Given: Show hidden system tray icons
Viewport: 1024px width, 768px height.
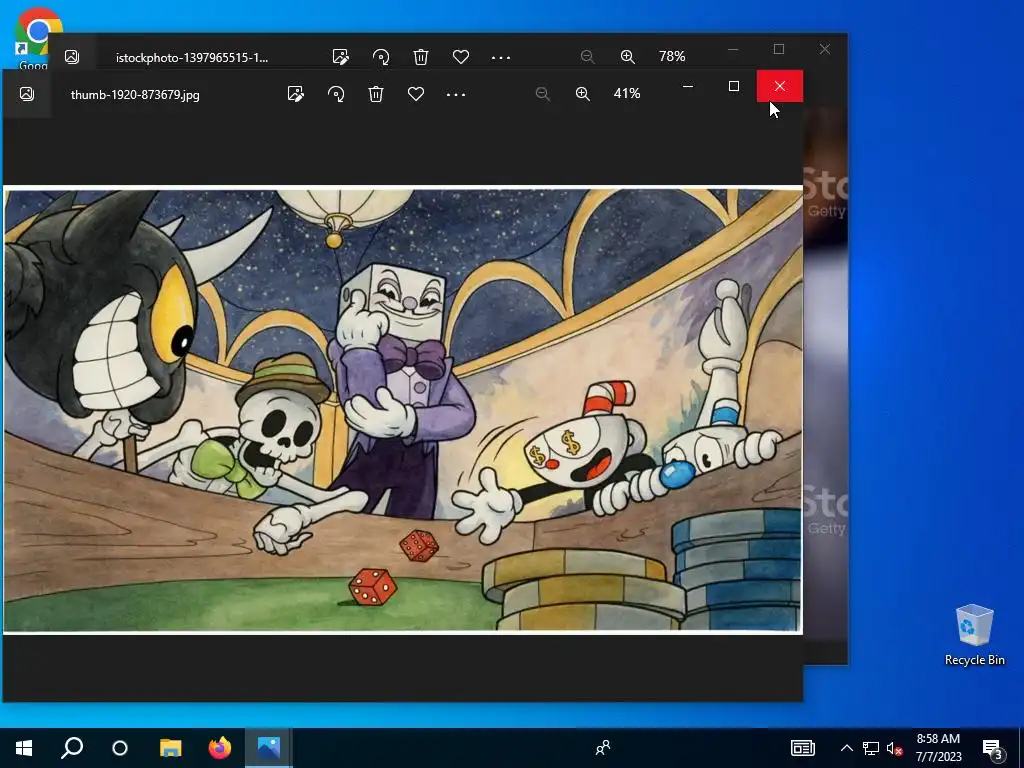Looking at the screenshot, I should (x=846, y=748).
